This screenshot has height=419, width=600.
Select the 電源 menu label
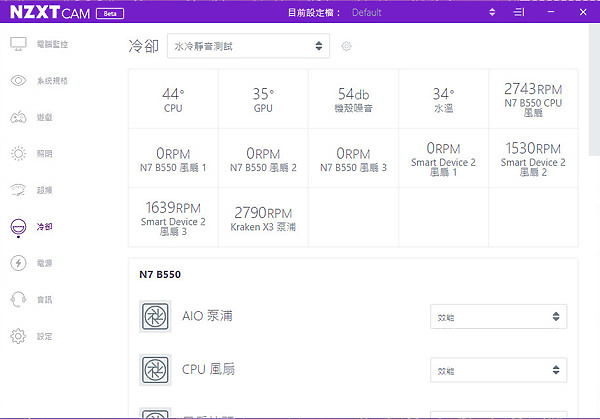coord(44,263)
